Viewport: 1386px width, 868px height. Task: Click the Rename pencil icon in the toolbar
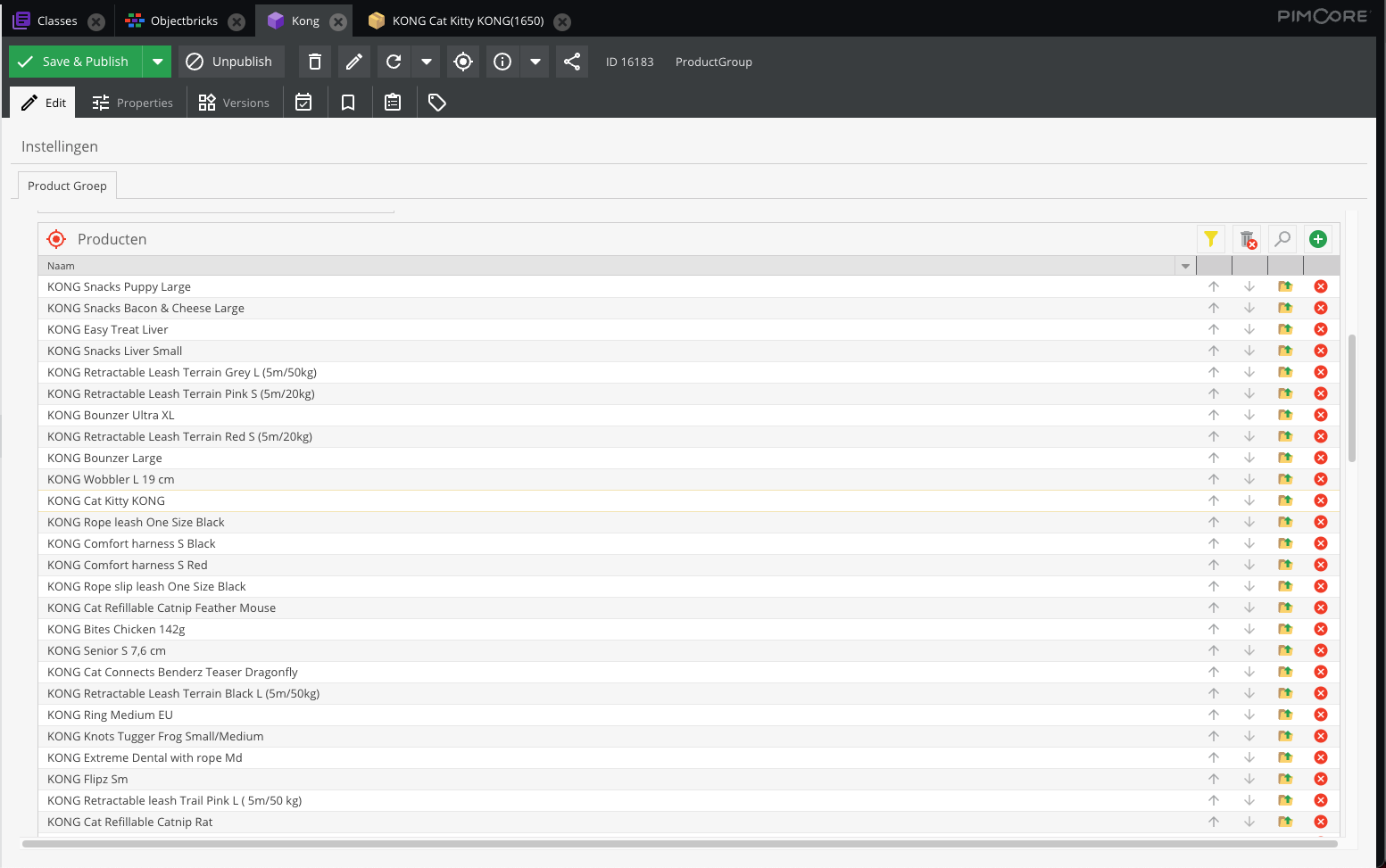pyautogui.click(x=353, y=62)
